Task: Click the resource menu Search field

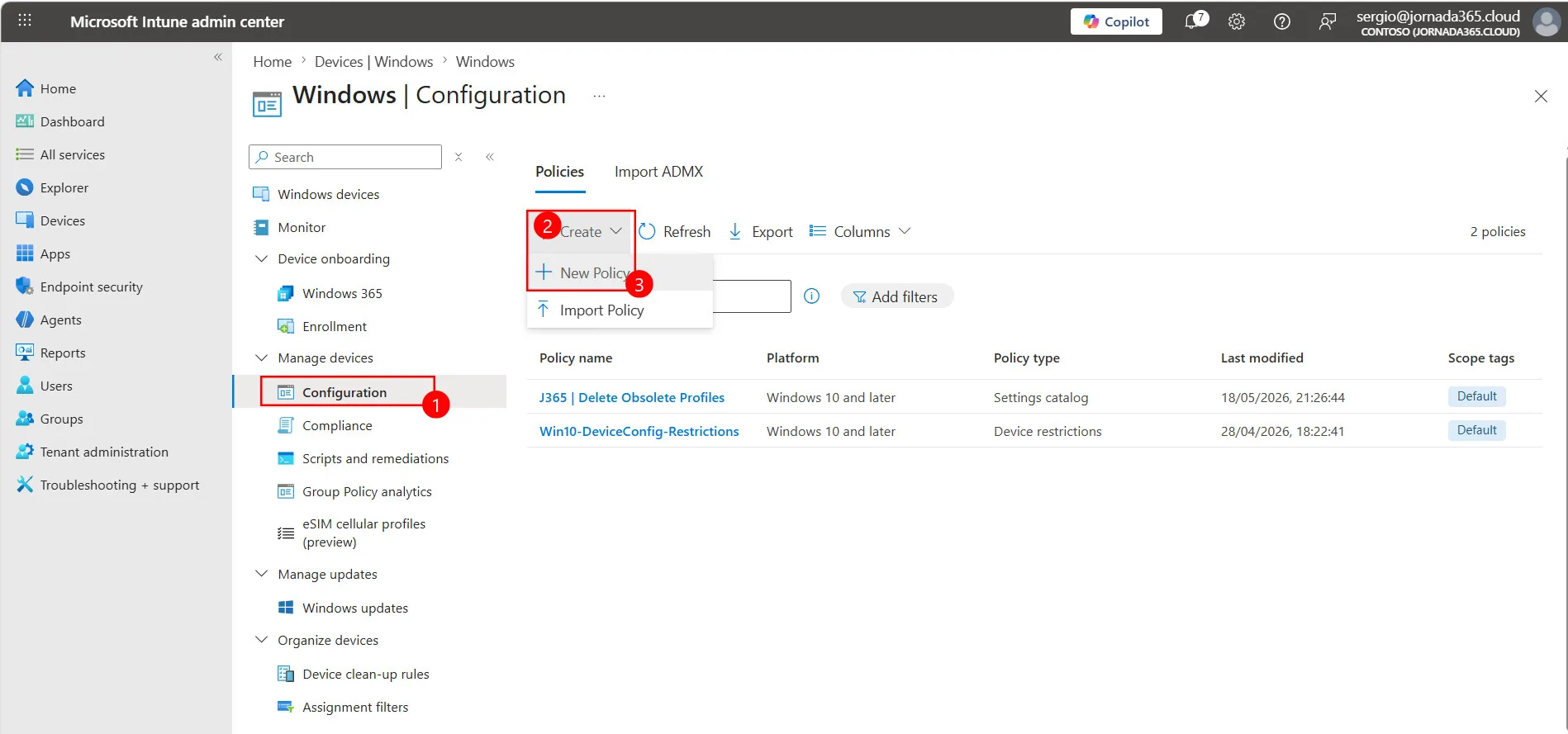Action: pos(345,157)
